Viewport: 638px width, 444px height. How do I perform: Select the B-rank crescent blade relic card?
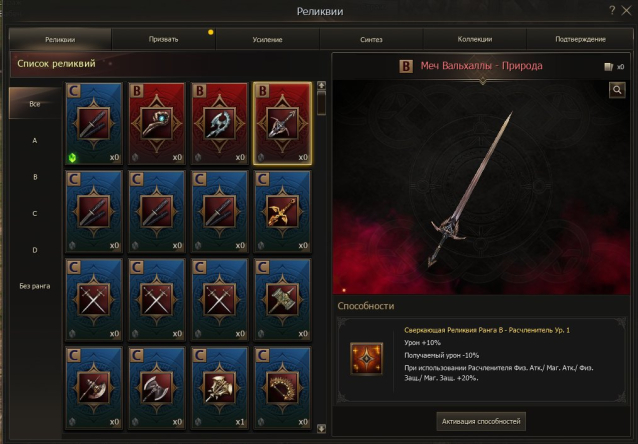click(x=220, y=123)
